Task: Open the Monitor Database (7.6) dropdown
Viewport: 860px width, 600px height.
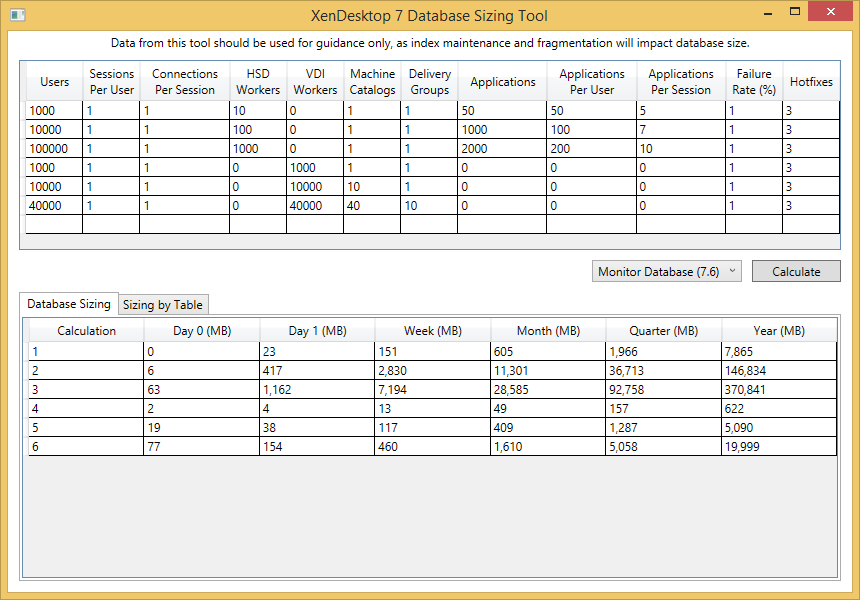Action: 666,271
